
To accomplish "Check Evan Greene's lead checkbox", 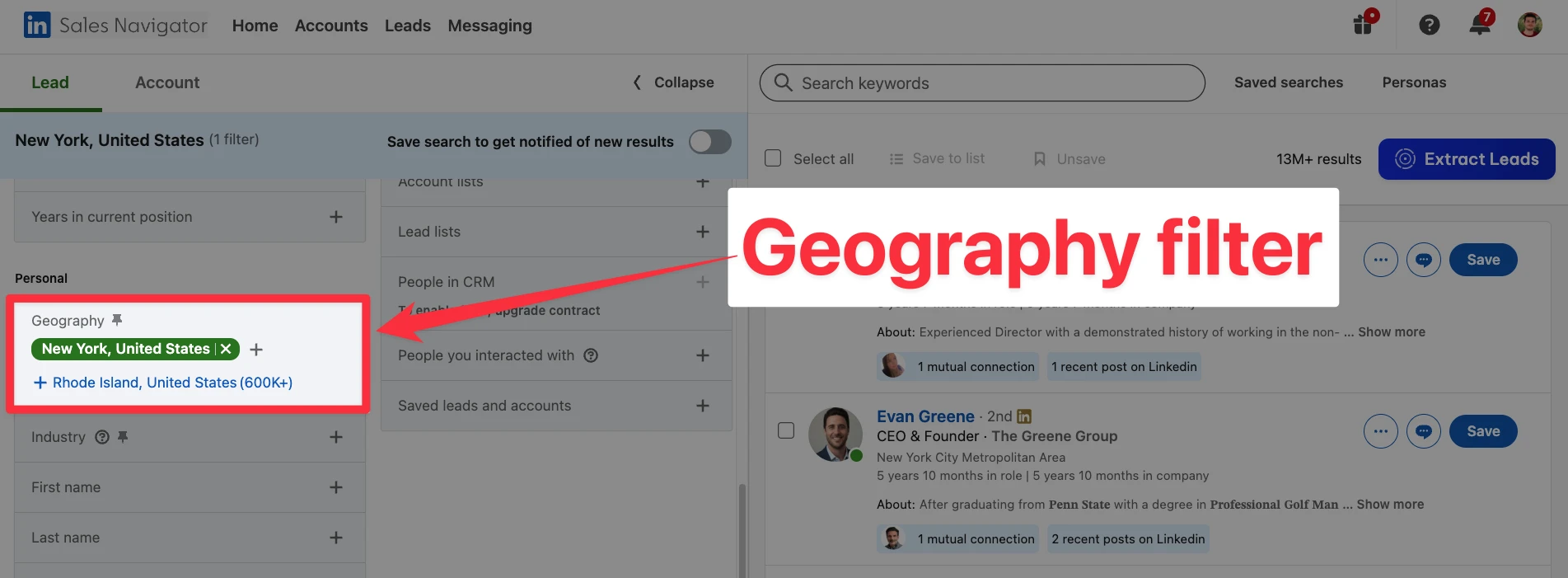I will pos(786,430).
